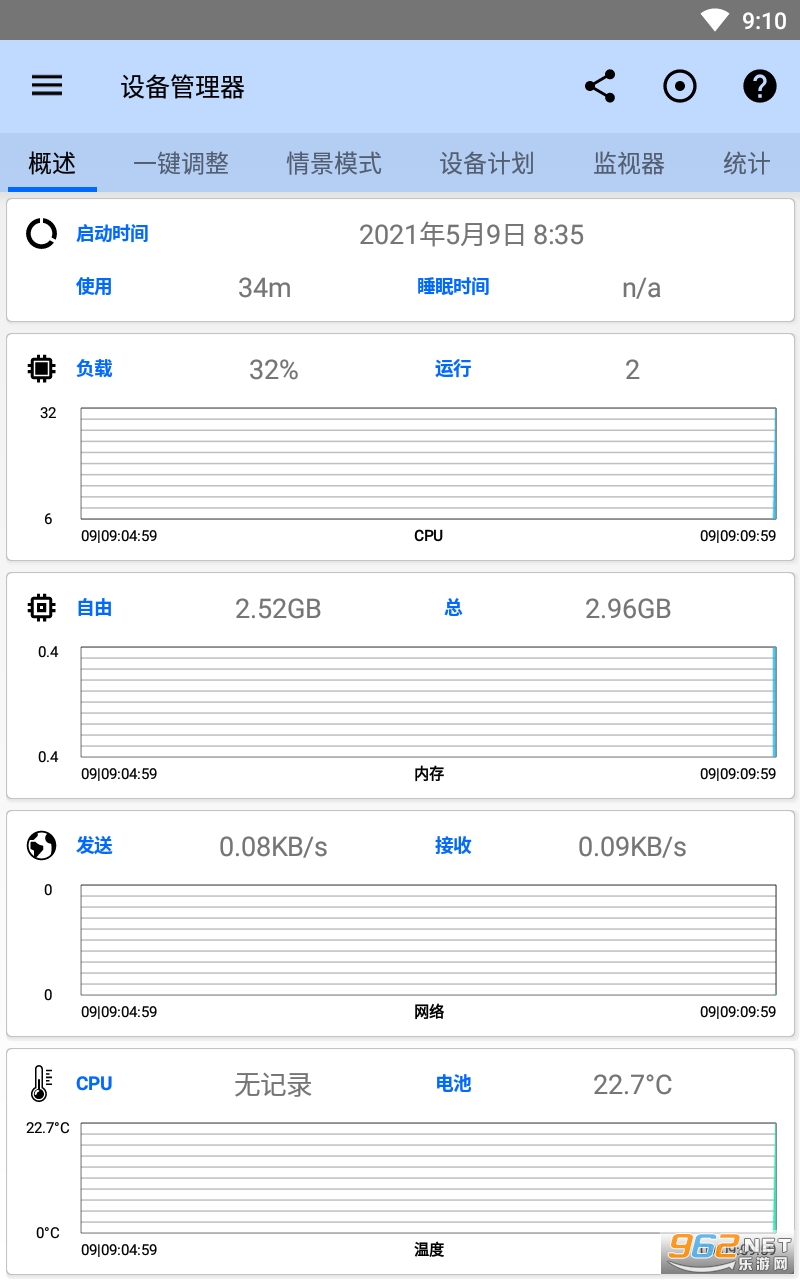Open the help question mark icon
This screenshot has height=1280, width=800.
point(760,86)
